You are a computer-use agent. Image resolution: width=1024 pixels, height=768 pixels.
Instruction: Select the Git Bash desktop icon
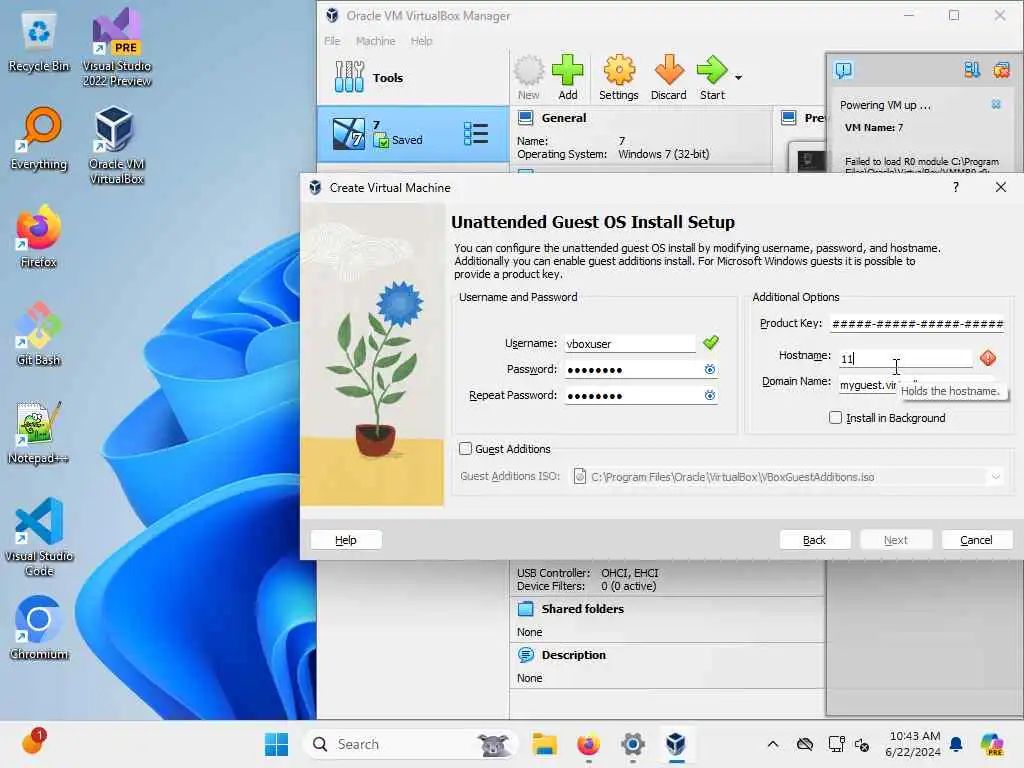(x=39, y=334)
